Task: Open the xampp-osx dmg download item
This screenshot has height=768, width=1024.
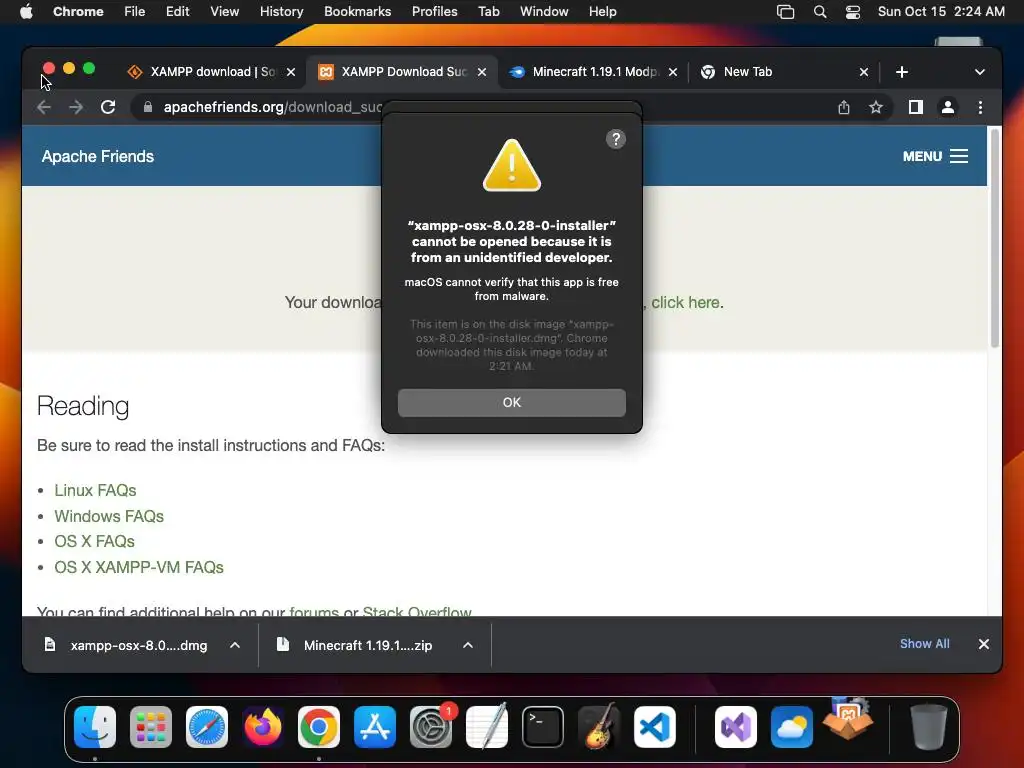Action: pos(127,645)
